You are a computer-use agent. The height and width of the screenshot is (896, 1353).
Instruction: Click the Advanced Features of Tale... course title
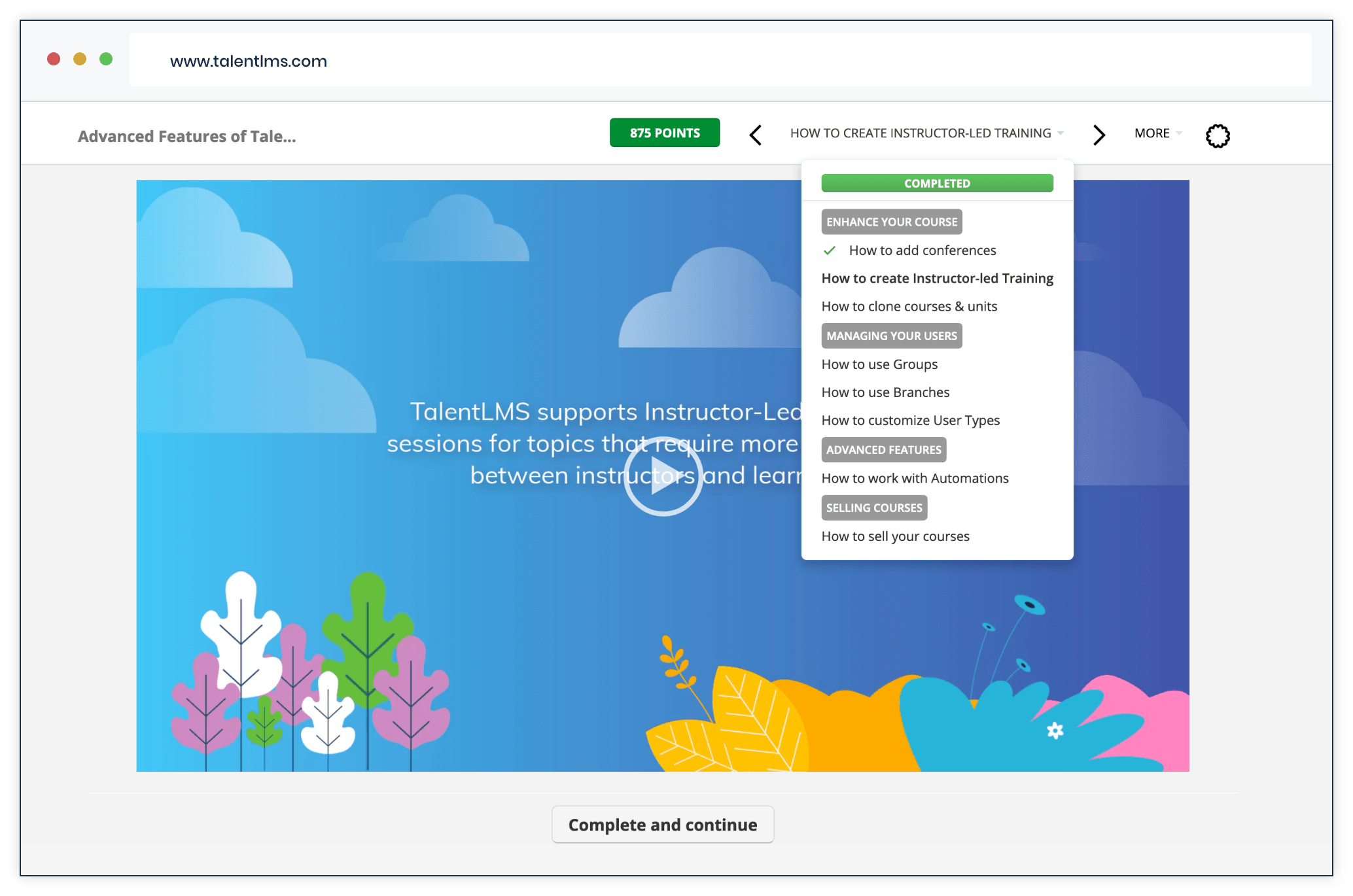[x=186, y=136]
